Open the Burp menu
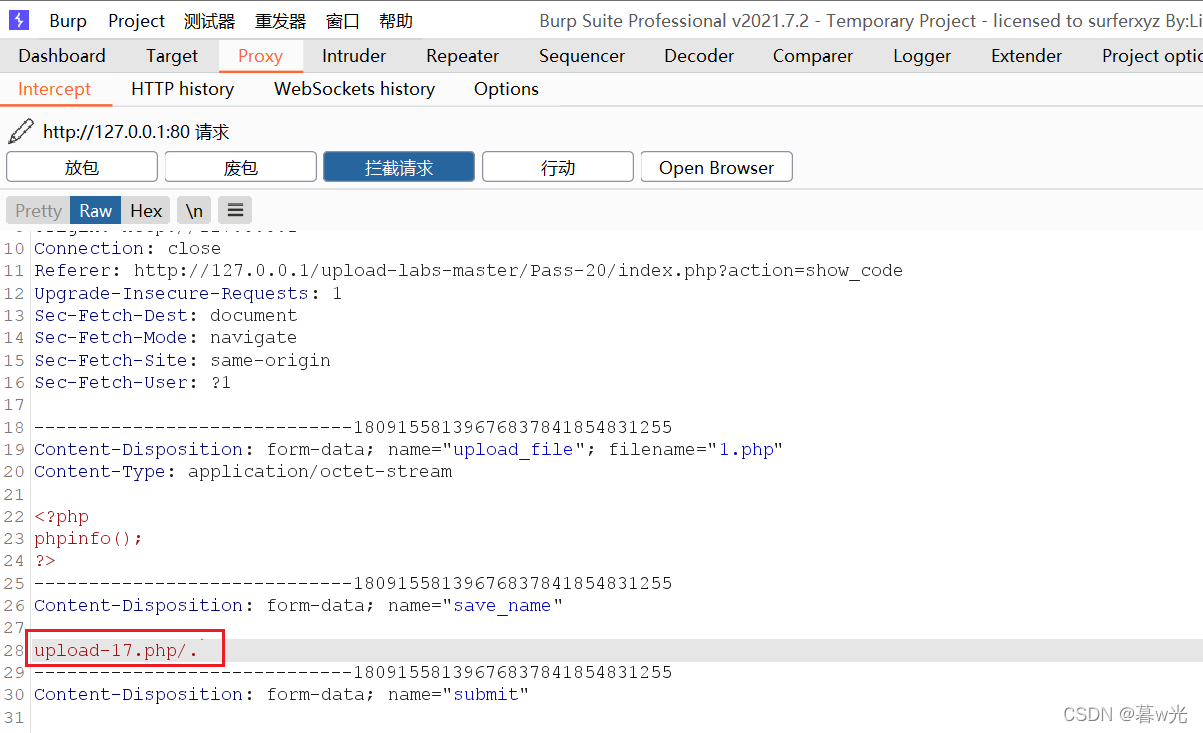Screen dimensions: 1203x733 (x=68, y=21)
